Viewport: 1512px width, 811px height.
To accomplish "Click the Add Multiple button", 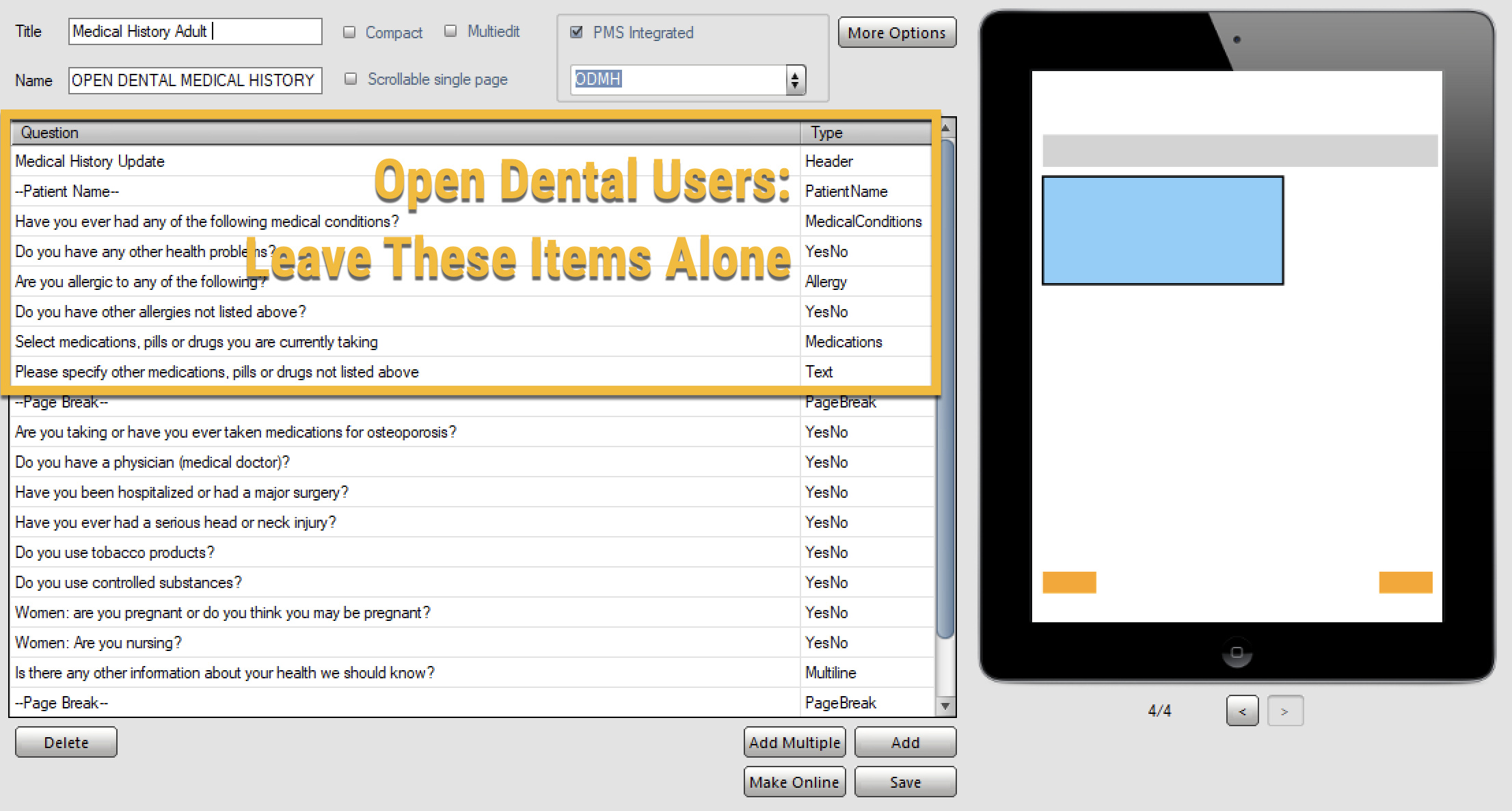I will tap(794, 743).
